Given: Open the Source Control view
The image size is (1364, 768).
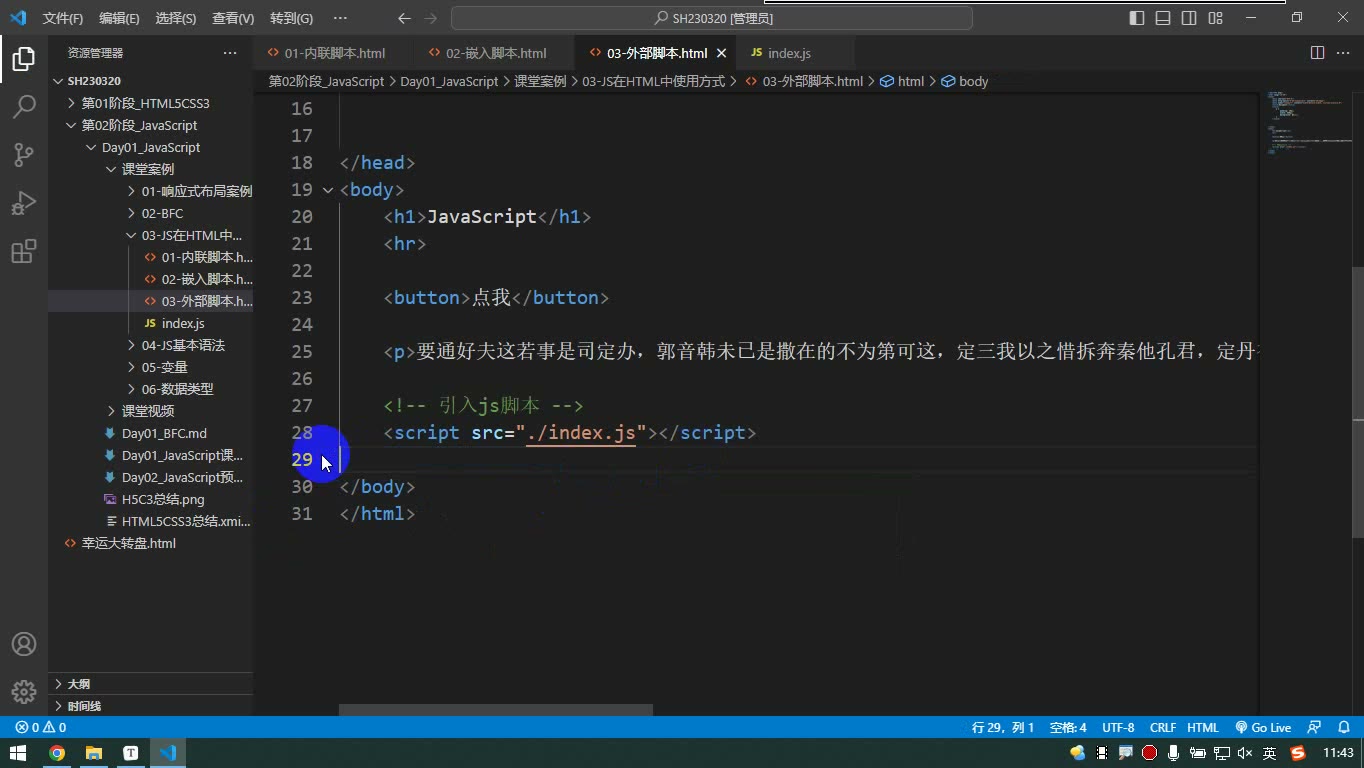Looking at the screenshot, I should point(23,155).
